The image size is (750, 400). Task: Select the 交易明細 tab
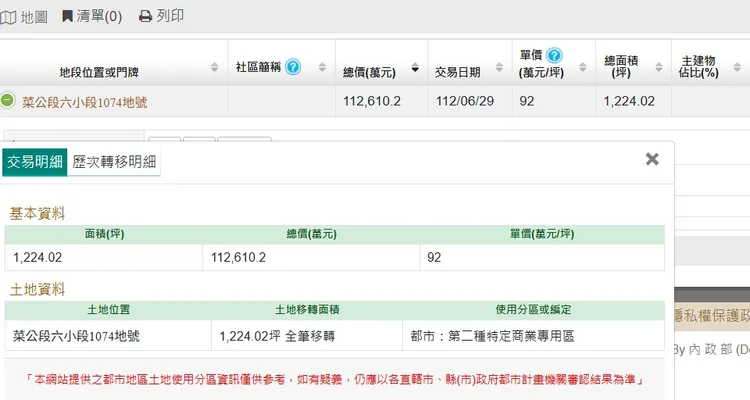[x=34, y=162]
